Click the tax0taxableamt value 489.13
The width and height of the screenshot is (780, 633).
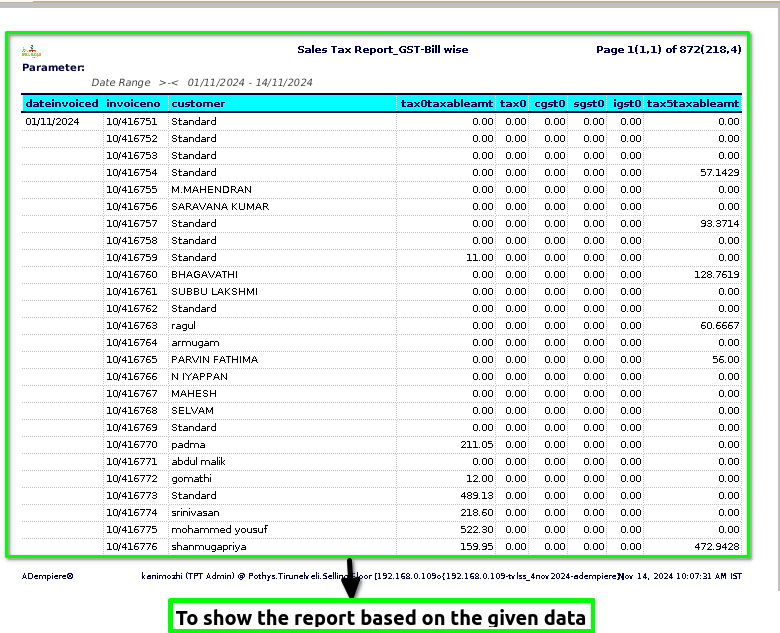(x=477, y=495)
